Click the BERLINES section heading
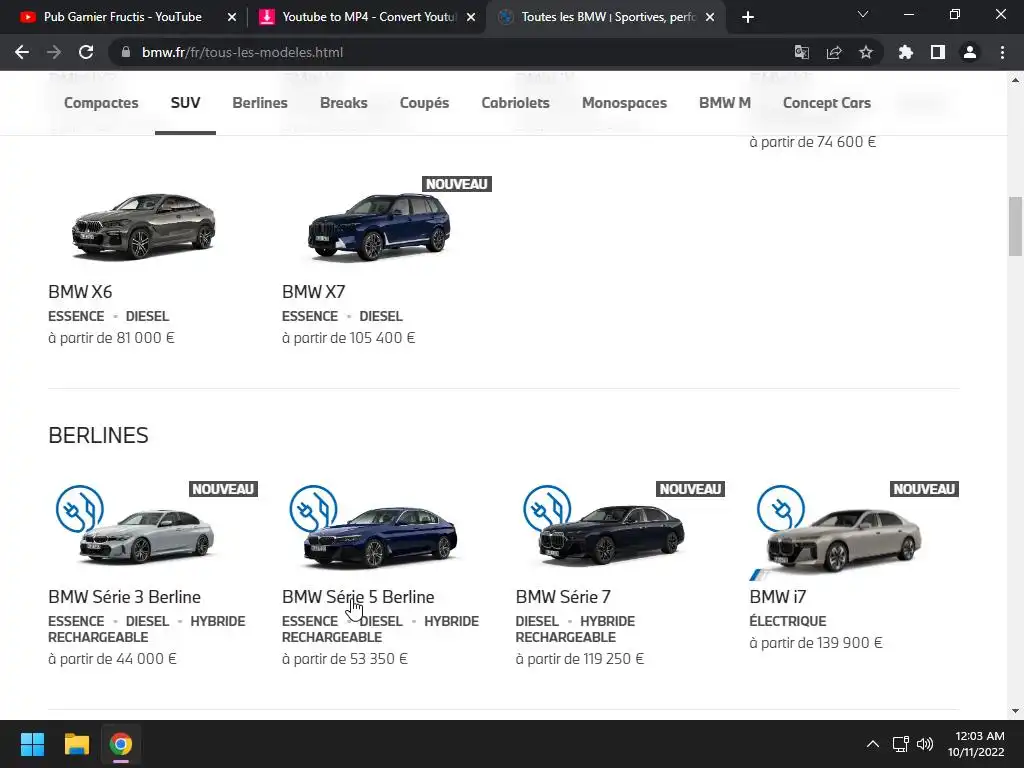Image resolution: width=1024 pixels, height=768 pixels. (x=99, y=436)
